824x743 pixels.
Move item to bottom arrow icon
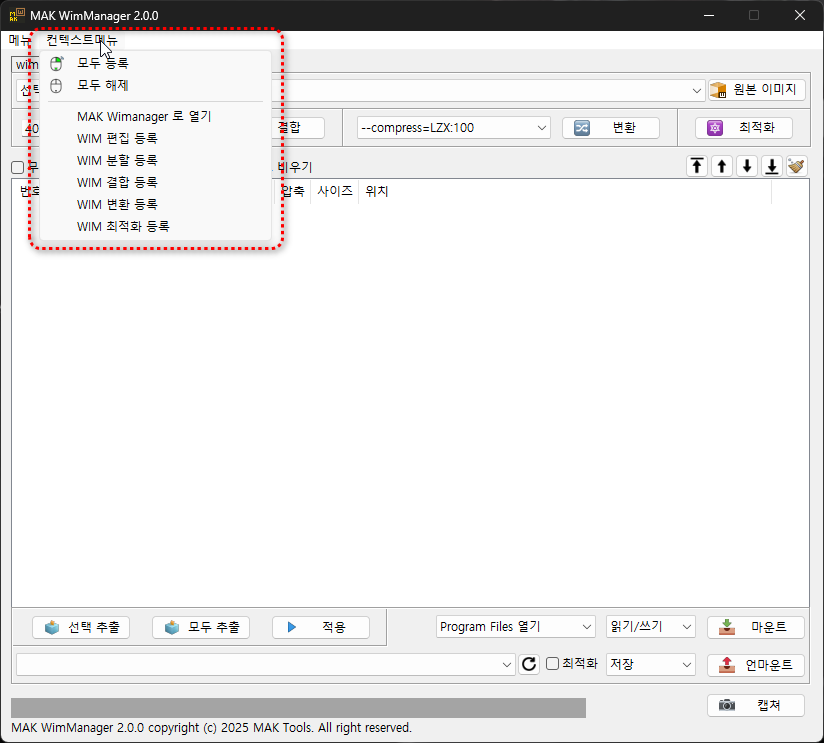tap(772, 167)
